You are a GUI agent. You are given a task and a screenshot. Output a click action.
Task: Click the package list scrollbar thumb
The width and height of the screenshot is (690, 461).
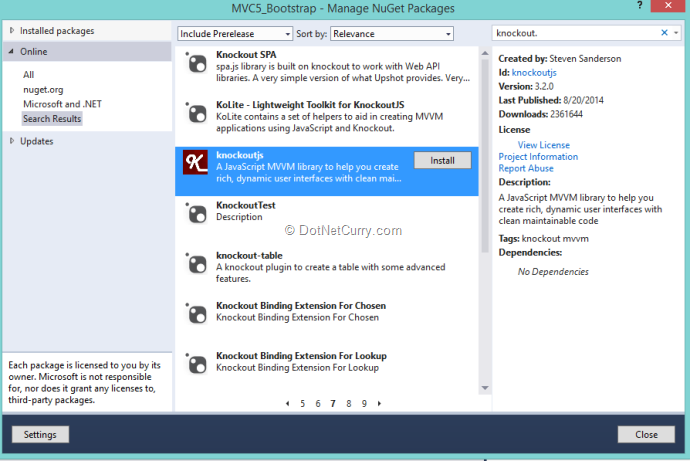point(485,156)
